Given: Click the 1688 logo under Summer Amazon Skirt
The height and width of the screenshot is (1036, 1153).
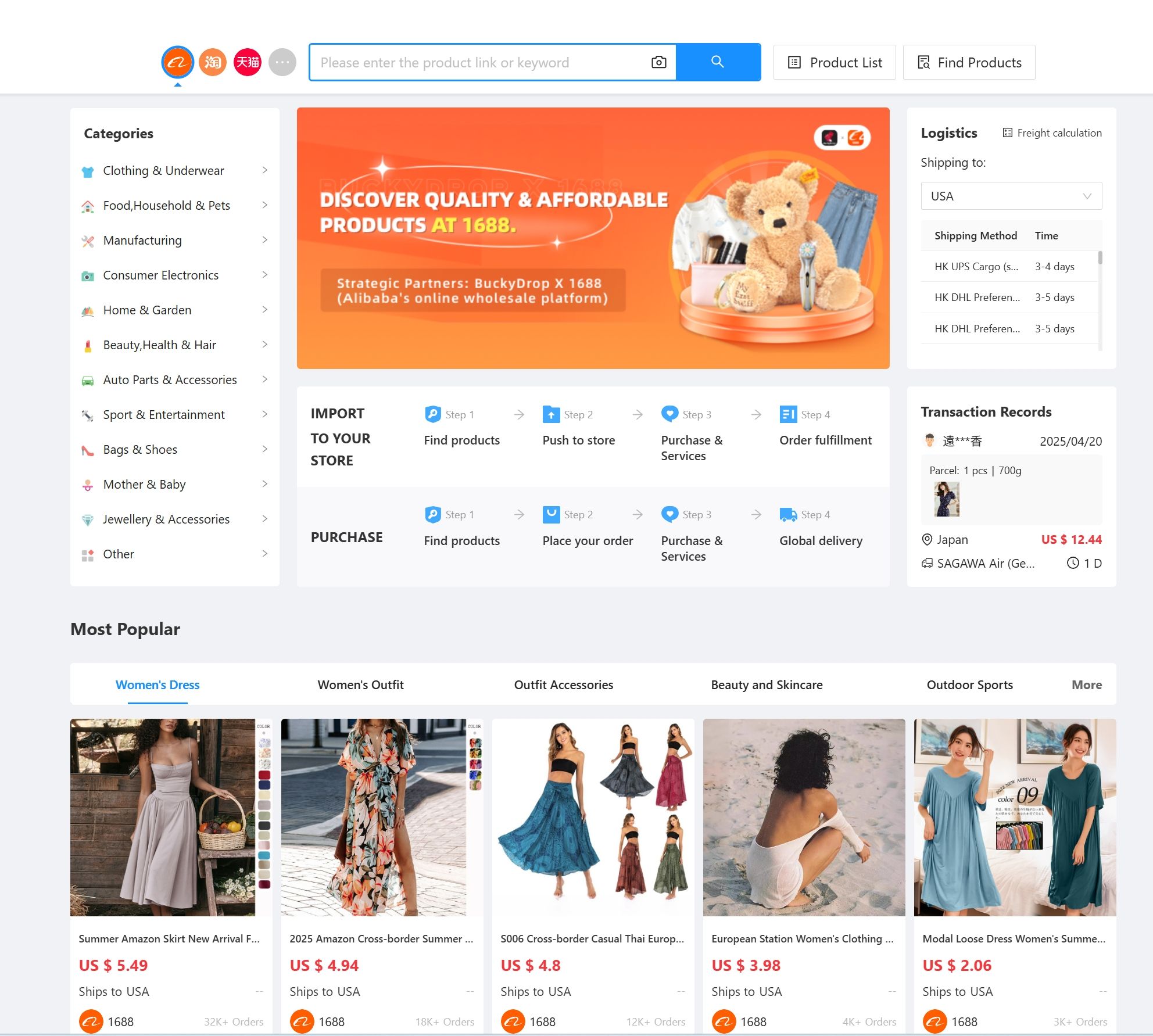Looking at the screenshot, I should tap(91, 1021).
